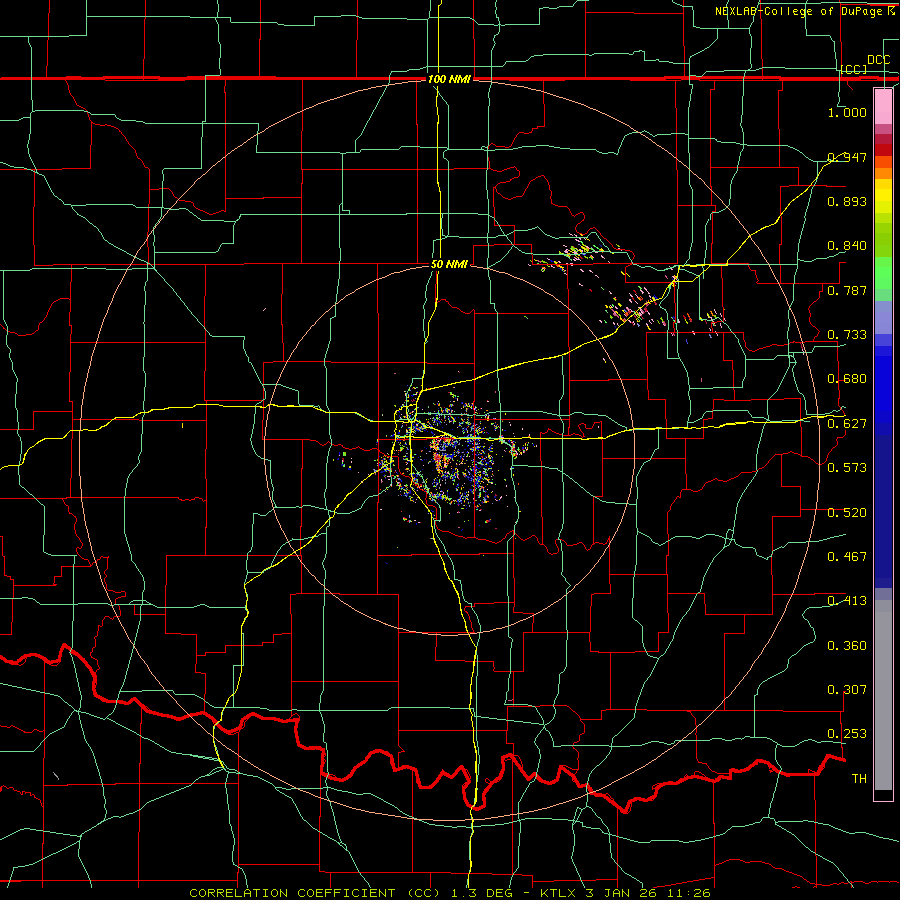Pick the bright green segment of the color bar
Viewport: 900px width, 900px height.
[883, 273]
